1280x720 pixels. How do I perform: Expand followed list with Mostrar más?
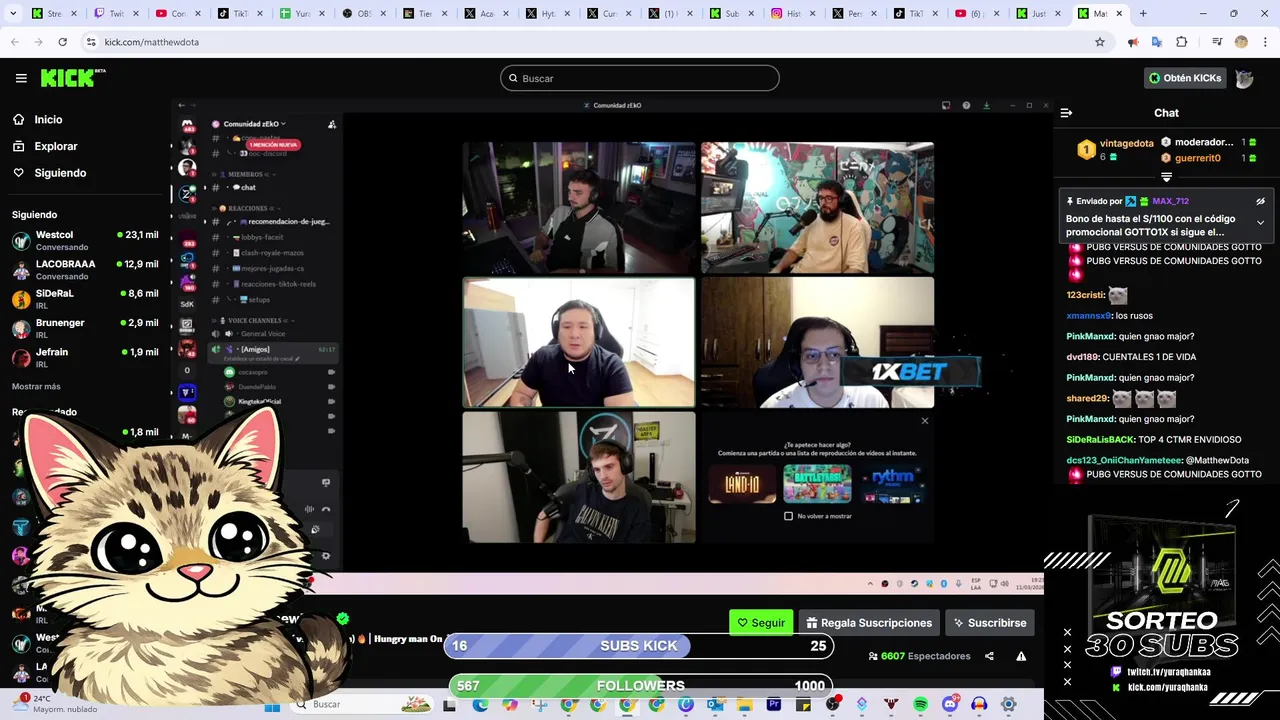pos(36,386)
